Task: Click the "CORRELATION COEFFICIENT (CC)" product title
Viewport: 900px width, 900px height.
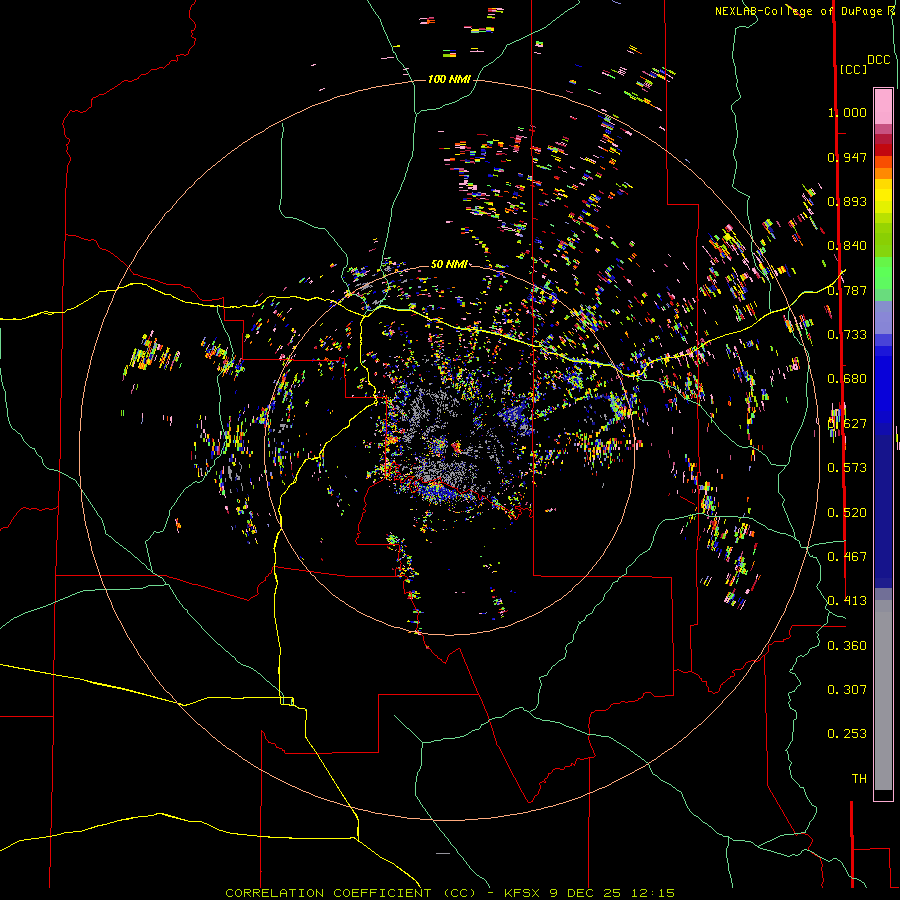Action: click(x=350, y=893)
